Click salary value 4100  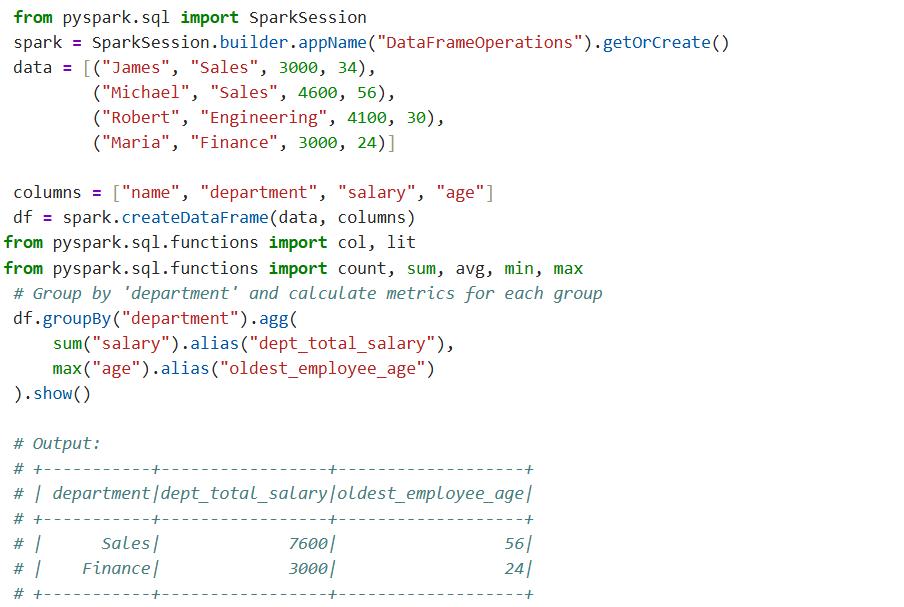pos(367,118)
